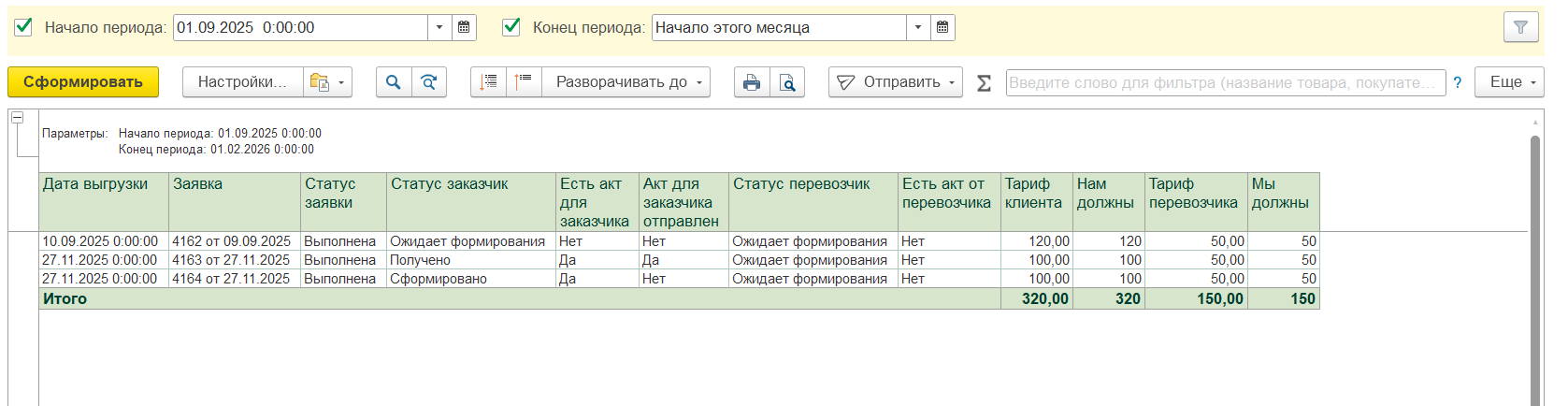This screenshot has width=1568, height=406.
Task: Open the 'Еще' menu
Action: (x=1509, y=82)
